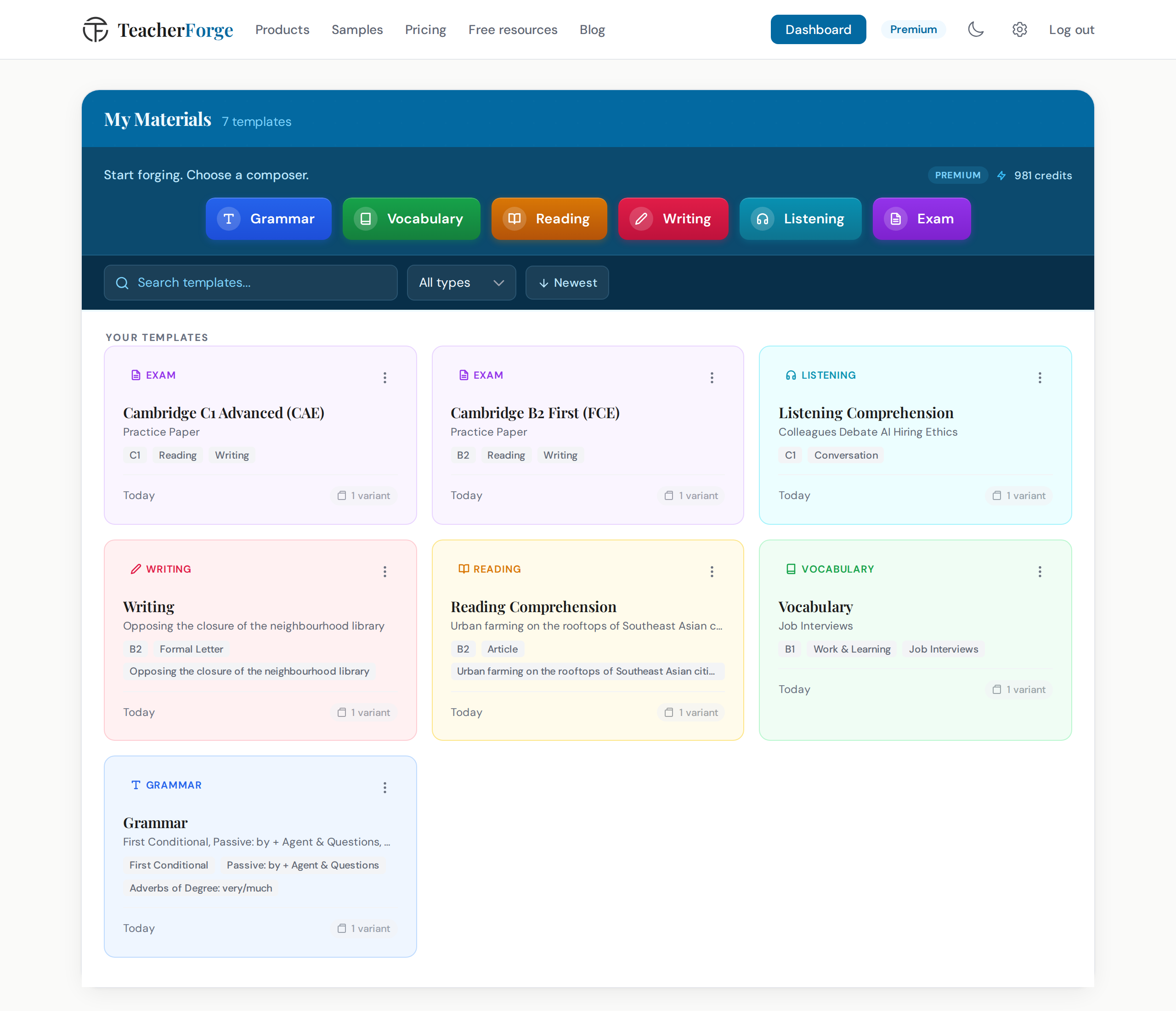Open Samples page
The image size is (1176, 1011).
[x=357, y=29]
